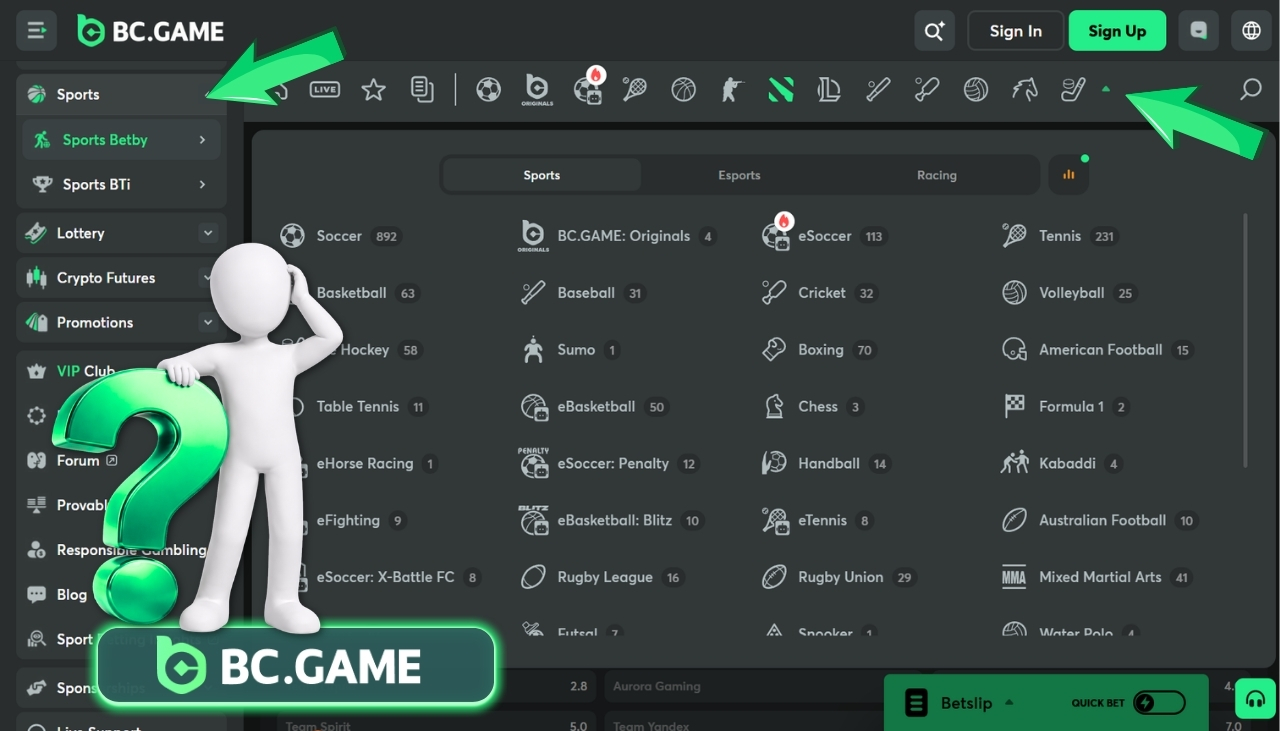The width and height of the screenshot is (1280, 731).
Task: Select the Counter-Strike soldier icon in sports bar
Action: click(x=732, y=90)
